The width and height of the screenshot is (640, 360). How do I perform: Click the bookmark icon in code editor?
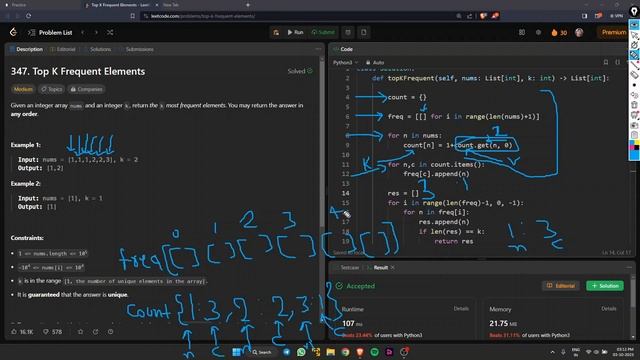pyautogui.click(x=606, y=62)
